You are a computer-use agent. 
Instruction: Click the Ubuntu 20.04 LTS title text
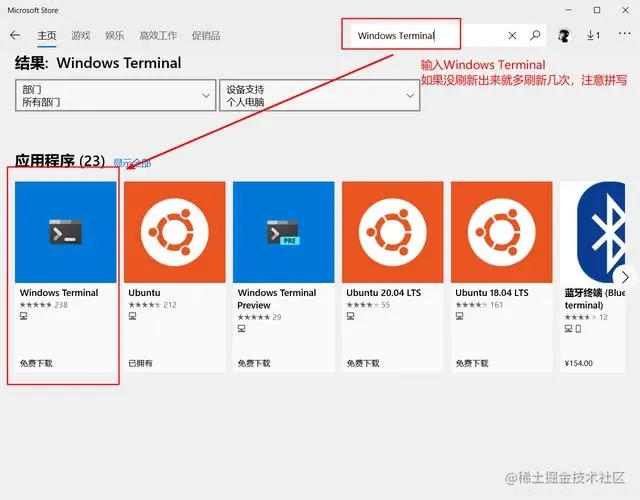pyautogui.click(x=384, y=293)
